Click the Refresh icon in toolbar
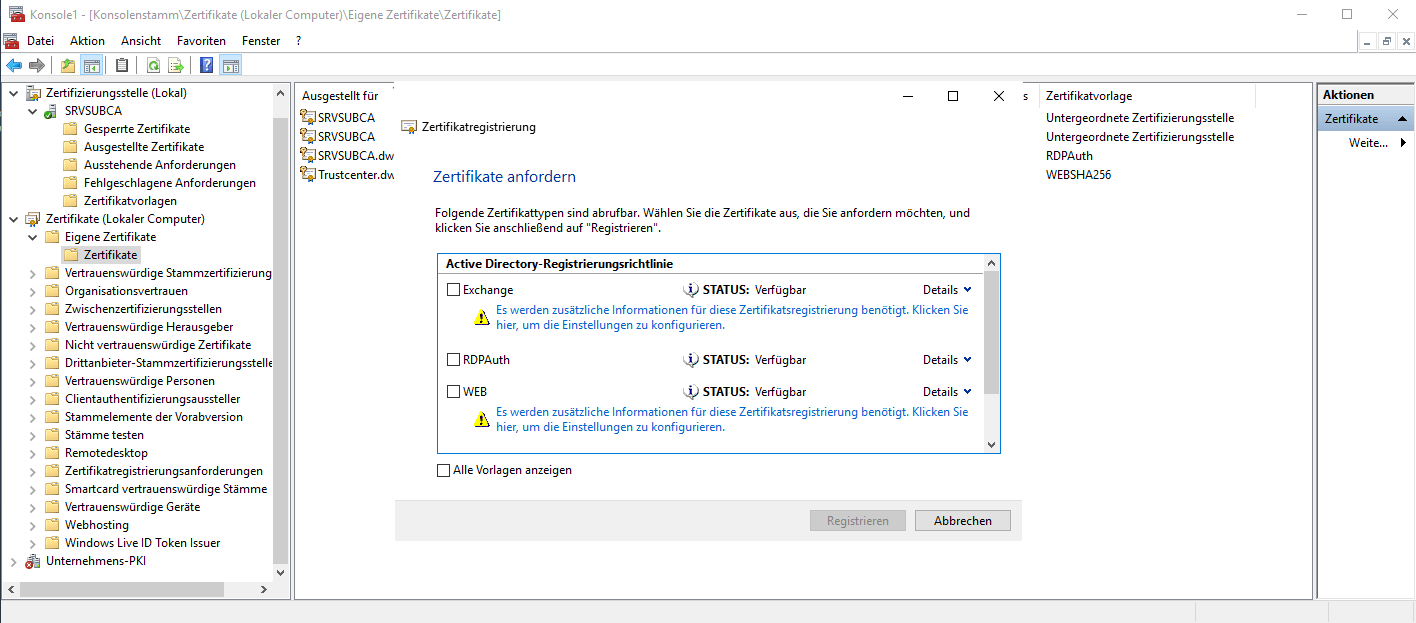 153,66
